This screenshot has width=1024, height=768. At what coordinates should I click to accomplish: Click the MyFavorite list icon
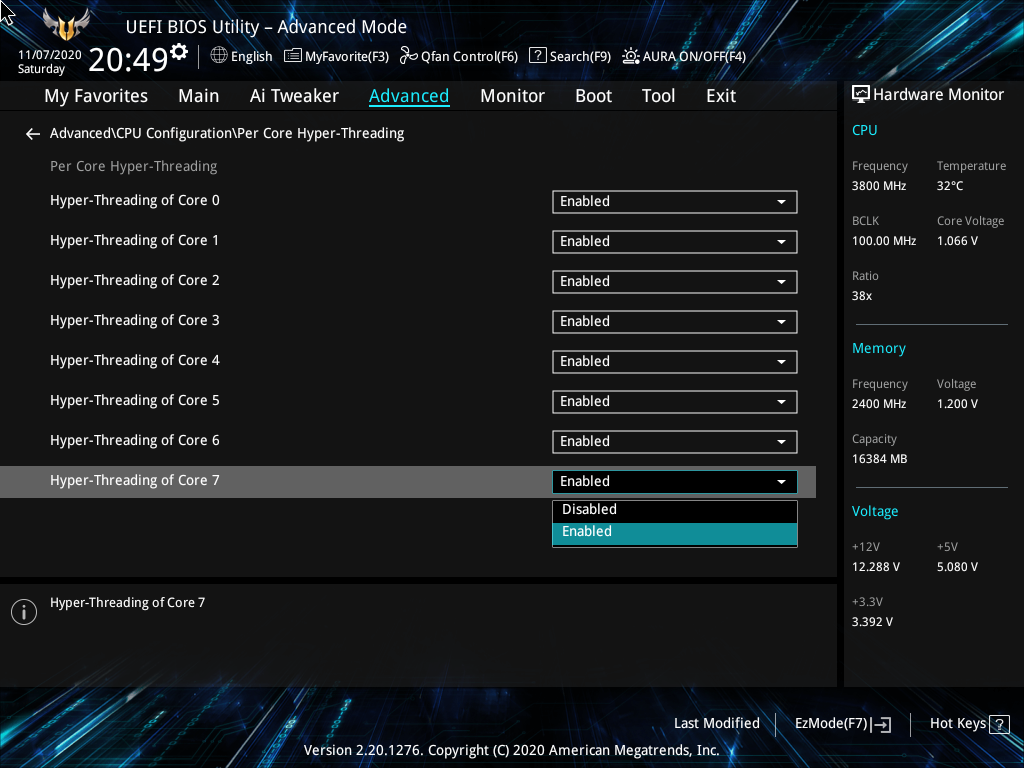[x=293, y=56]
